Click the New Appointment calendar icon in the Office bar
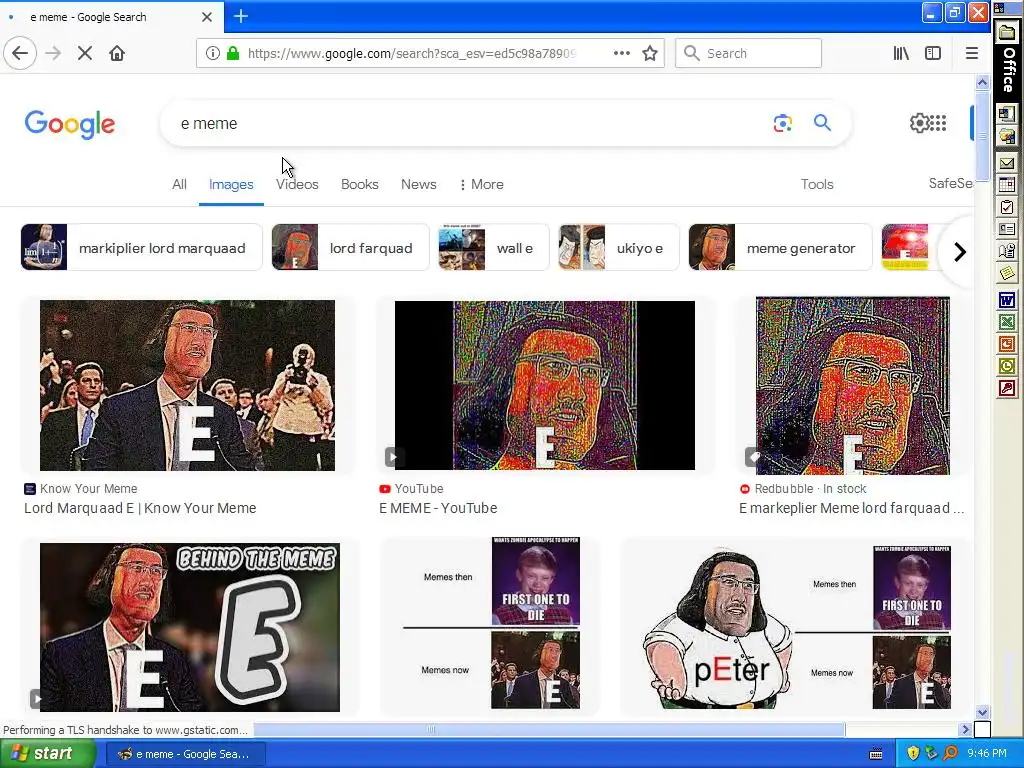The width and height of the screenshot is (1024, 768). (x=1007, y=185)
